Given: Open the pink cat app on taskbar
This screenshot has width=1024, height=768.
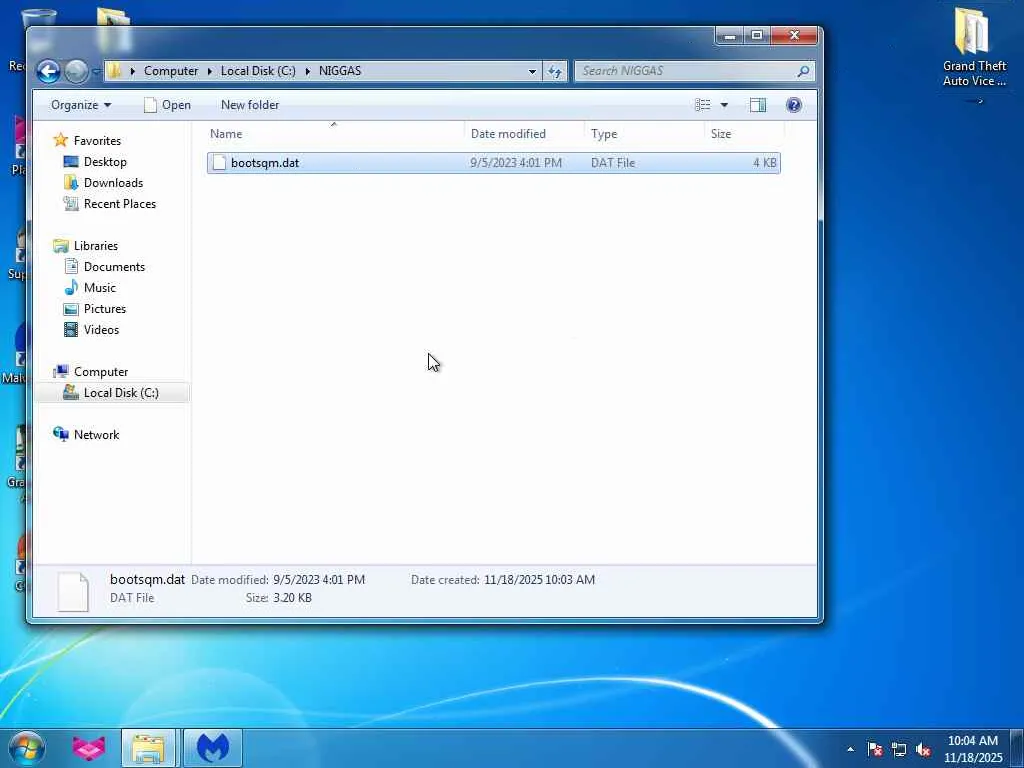Looking at the screenshot, I should (89, 748).
